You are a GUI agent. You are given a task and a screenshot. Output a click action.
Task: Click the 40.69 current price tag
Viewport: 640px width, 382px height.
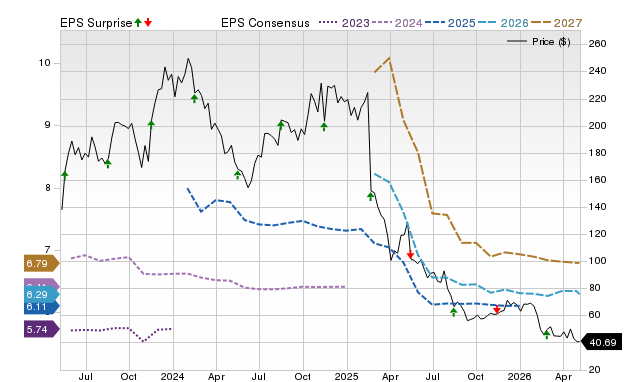[601, 342]
